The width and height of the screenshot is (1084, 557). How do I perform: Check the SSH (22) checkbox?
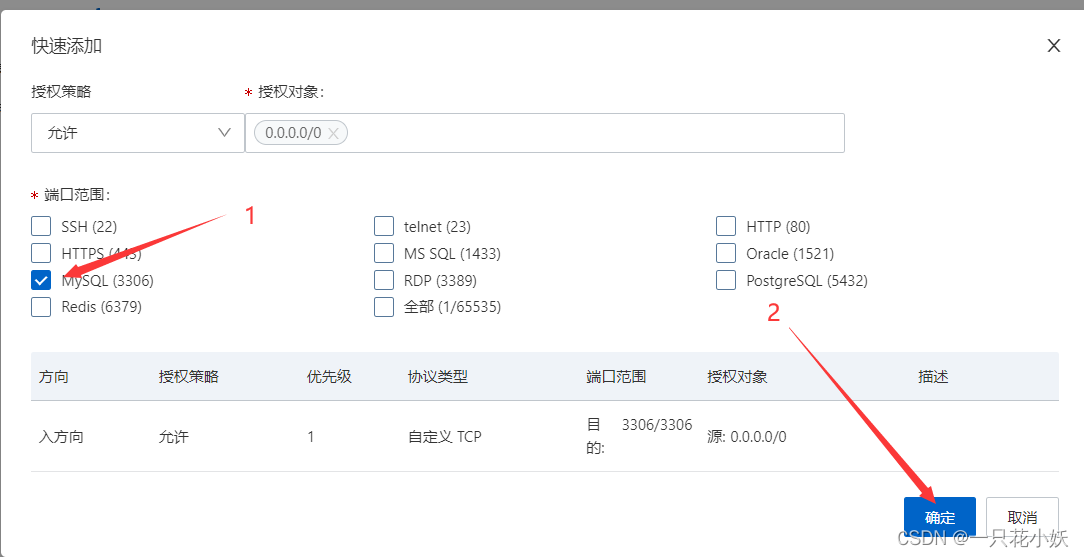point(41,226)
